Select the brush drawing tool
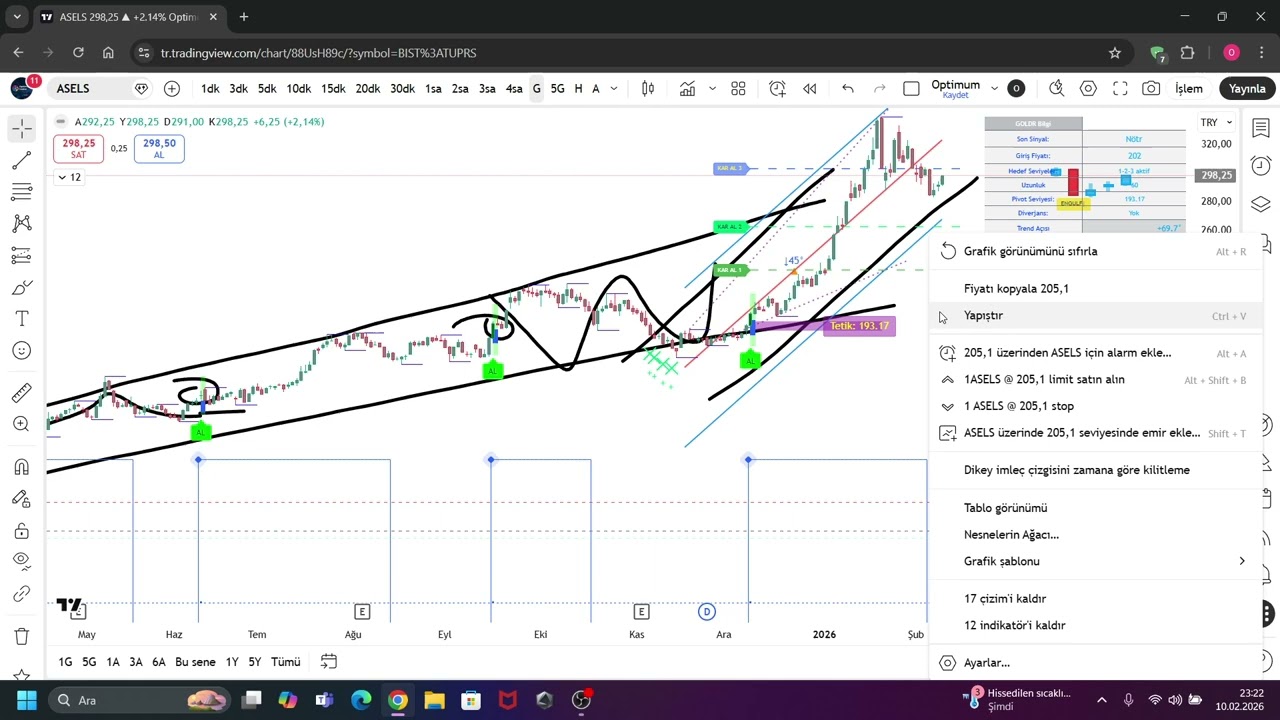 (22, 288)
